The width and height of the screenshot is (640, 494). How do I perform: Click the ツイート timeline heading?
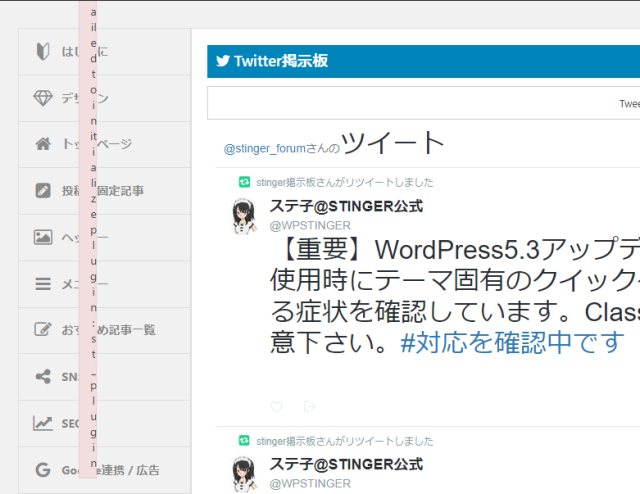click(x=393, y=143)
